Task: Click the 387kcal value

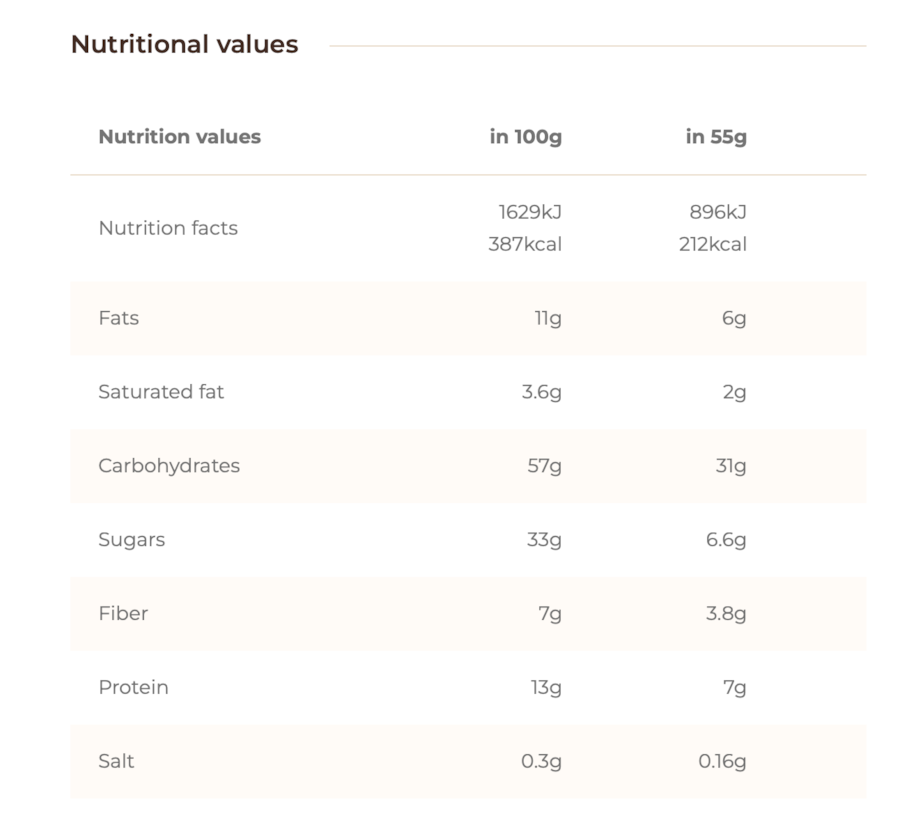Action: 525,244
